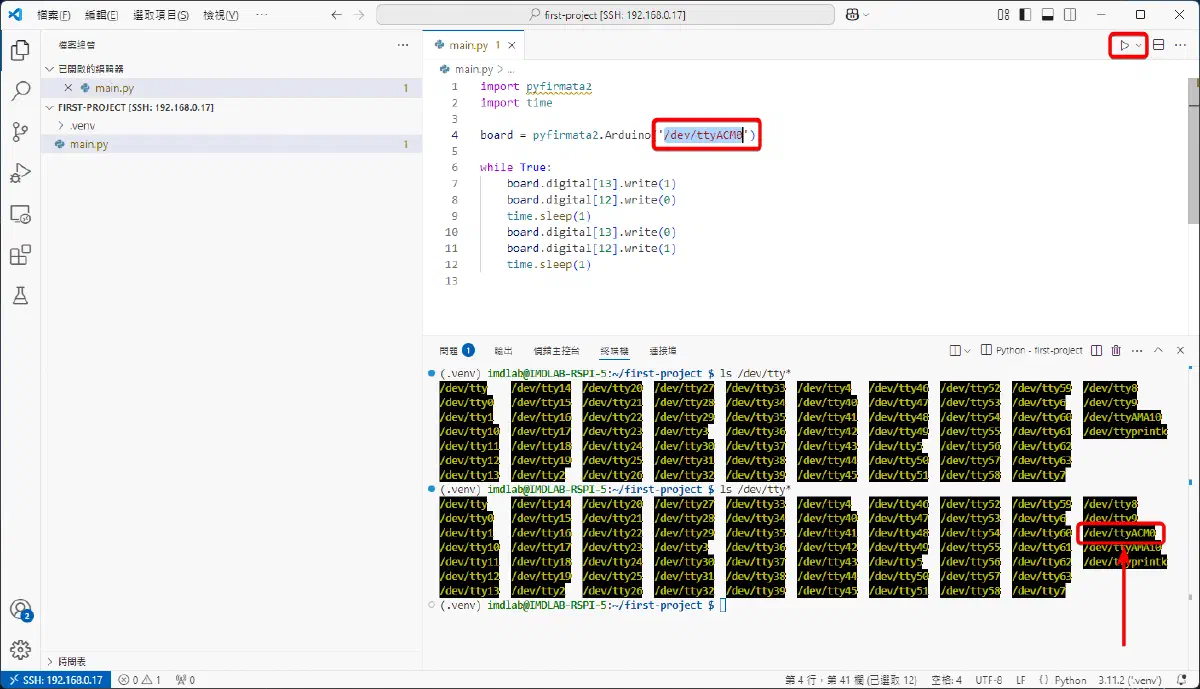The height and width of the screenshot is (689, 1200).
Task: Toggle the split editor layout icon
Action: (x=1158, y=45)
